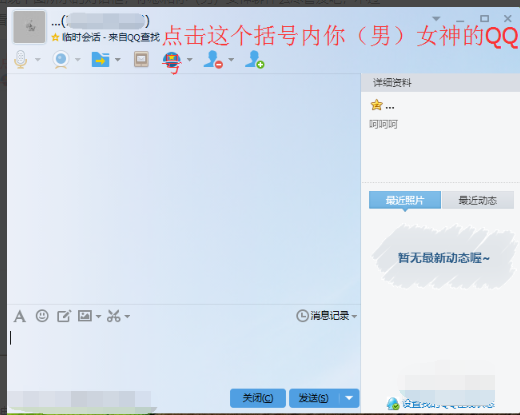Open the emoji smiley picker
This screenshot has height=415, width=520.
click(42, 316)
